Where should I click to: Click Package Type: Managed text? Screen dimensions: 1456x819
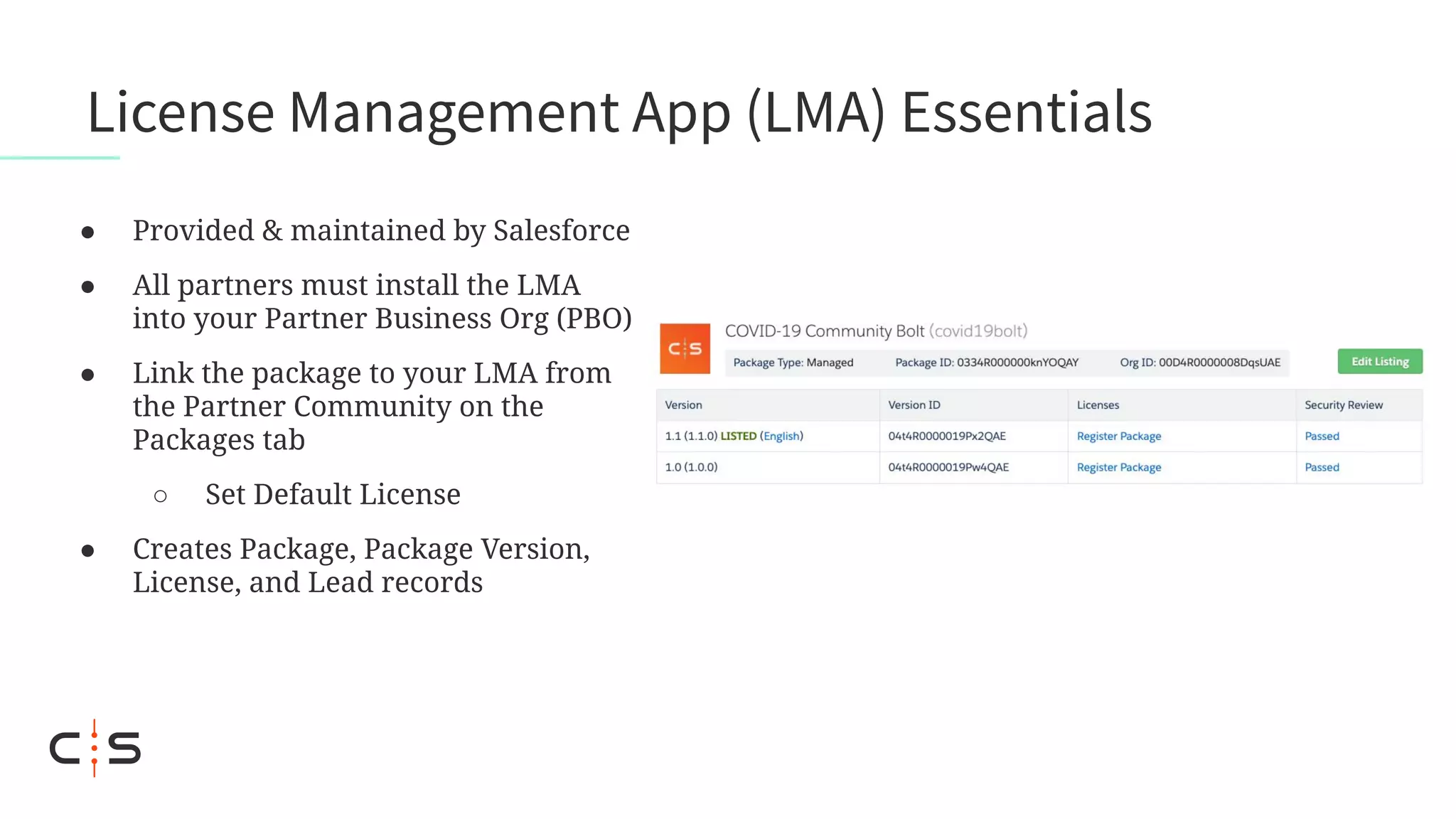coord(793,363)
